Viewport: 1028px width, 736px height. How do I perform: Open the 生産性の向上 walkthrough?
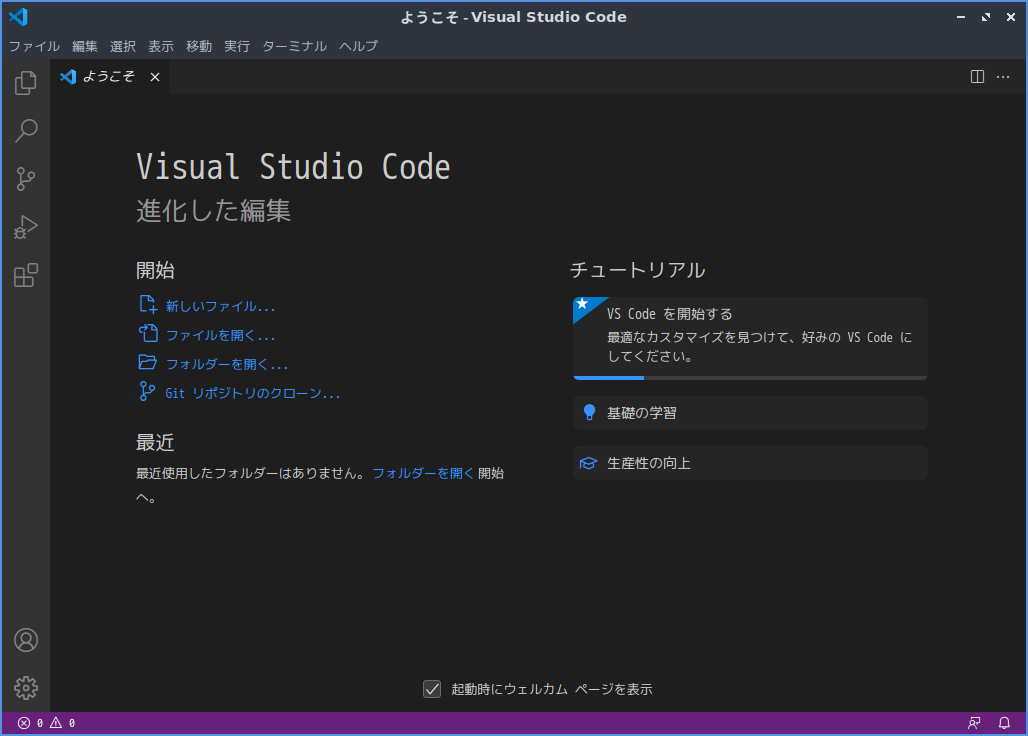(x=750, y=463)
